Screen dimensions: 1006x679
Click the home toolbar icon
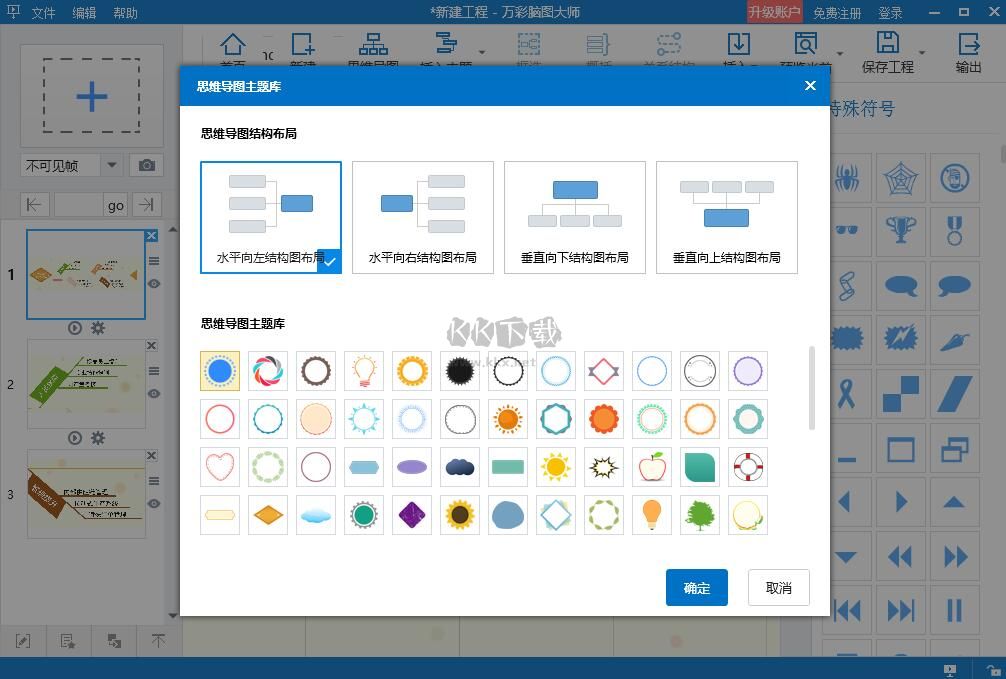point(232,47)
